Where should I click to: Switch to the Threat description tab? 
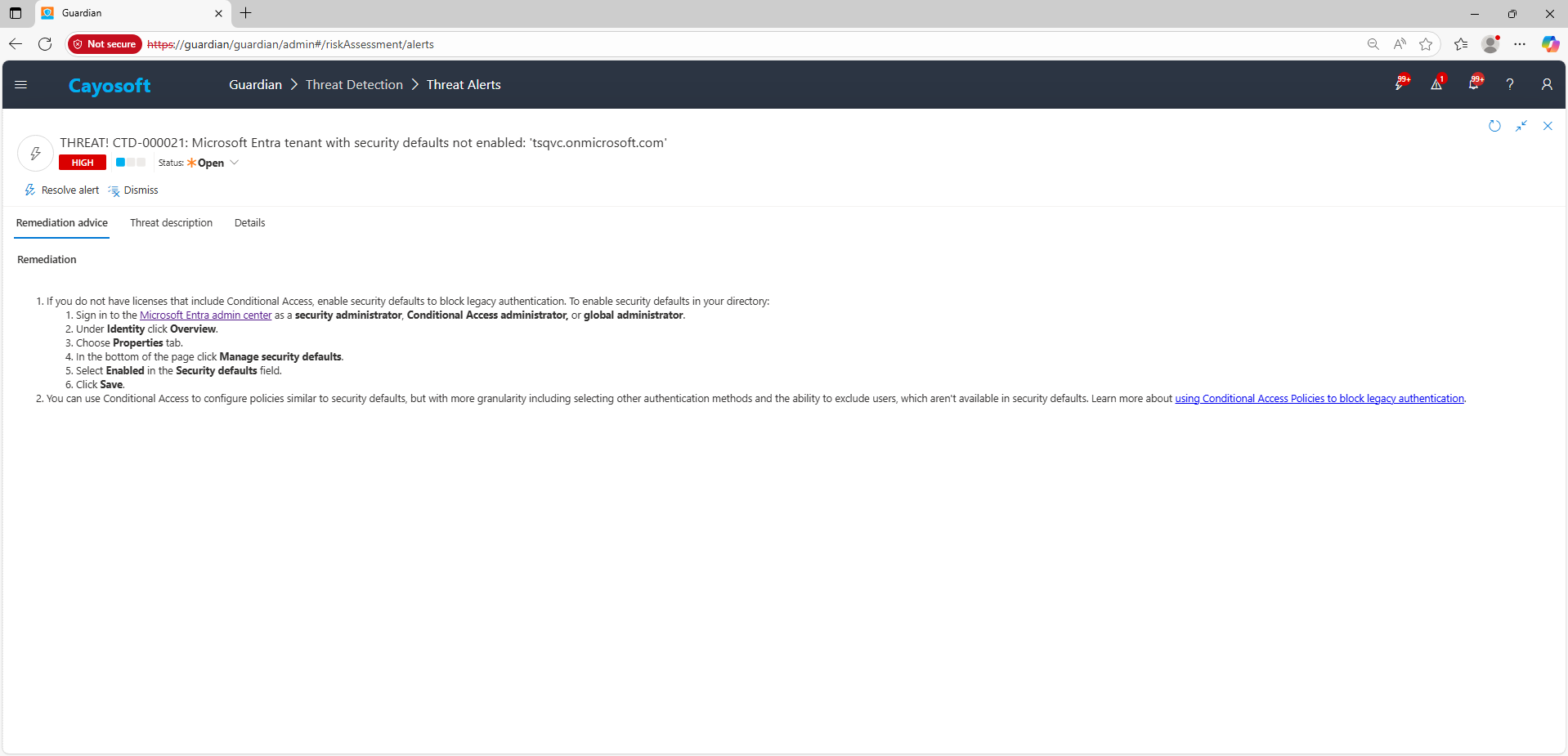(171, 223)
